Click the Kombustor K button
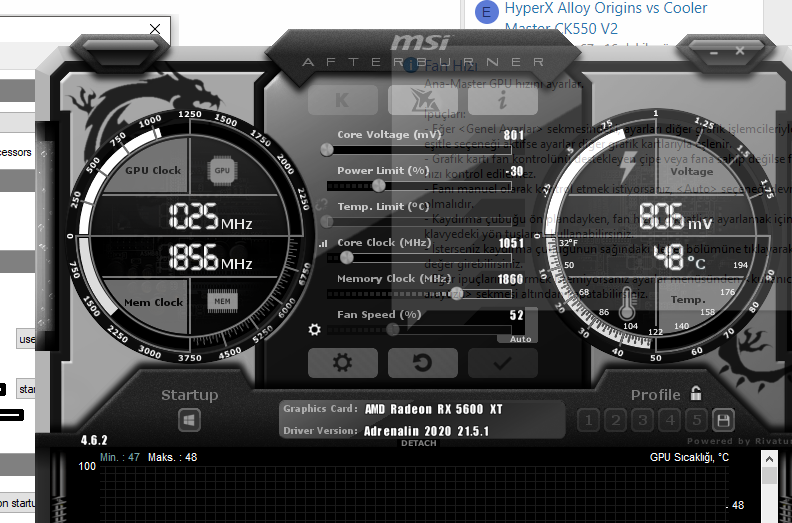 (342, 100)
